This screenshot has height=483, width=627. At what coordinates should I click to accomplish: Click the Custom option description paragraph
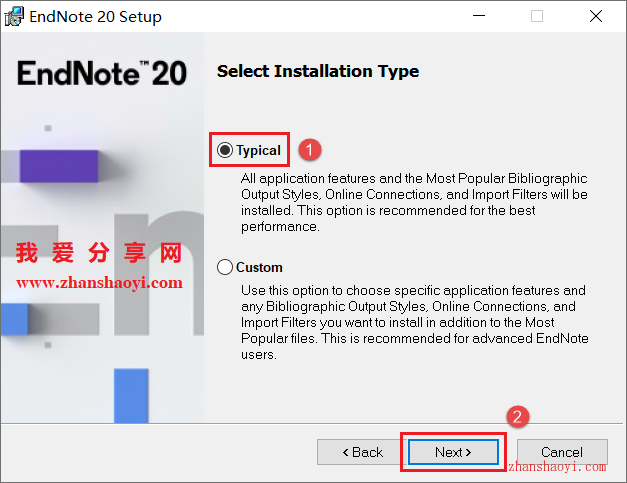415,322
